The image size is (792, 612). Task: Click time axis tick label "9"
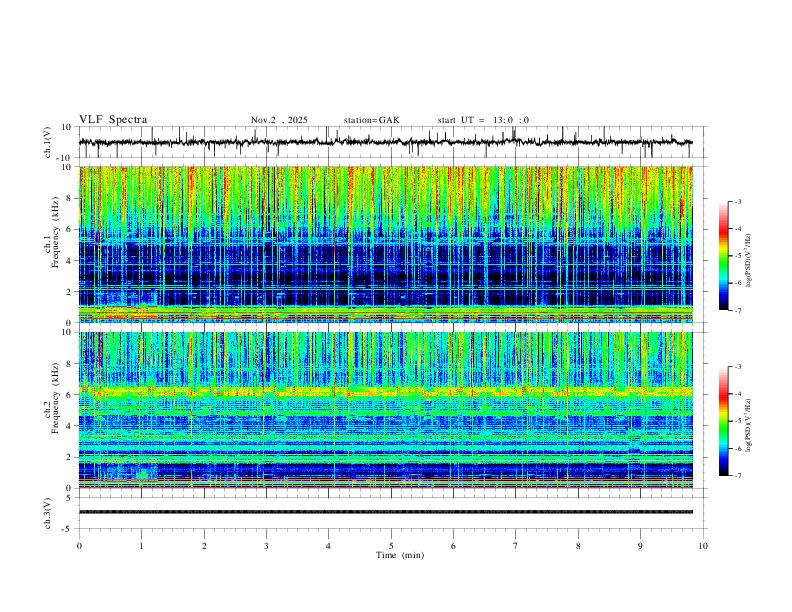tap(640, 546)
